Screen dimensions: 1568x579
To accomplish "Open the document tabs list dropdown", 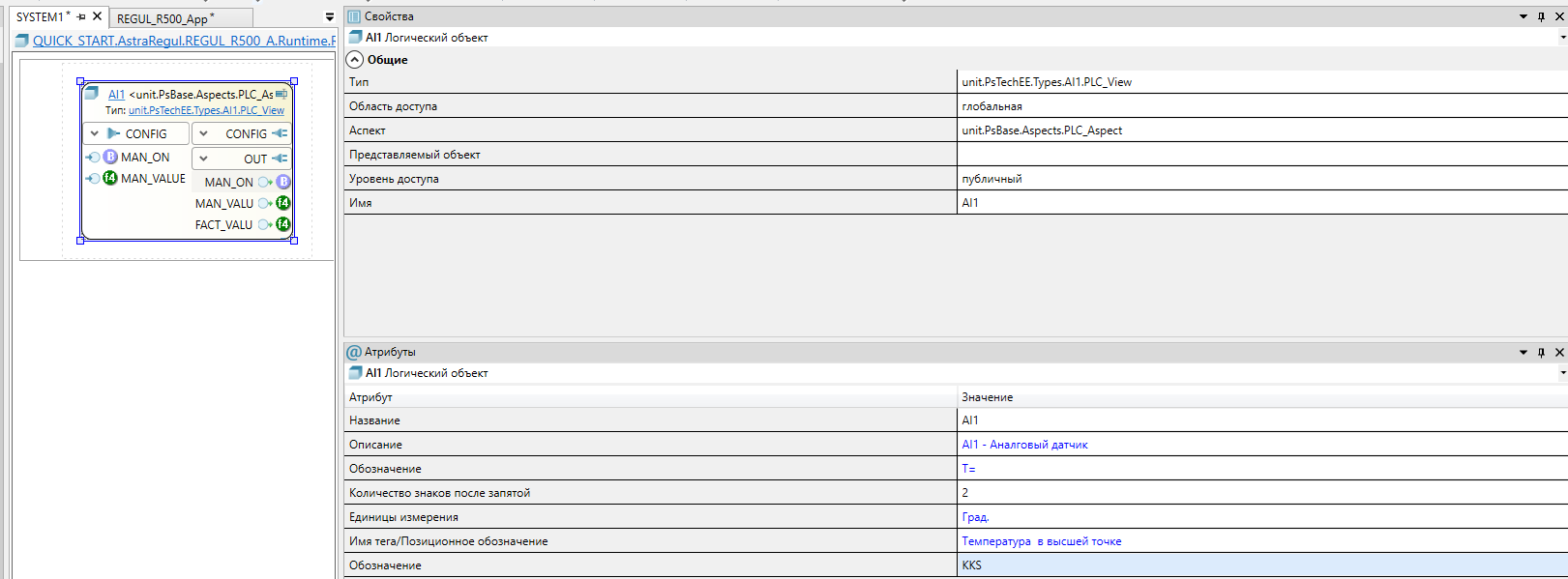I will 329,17.
